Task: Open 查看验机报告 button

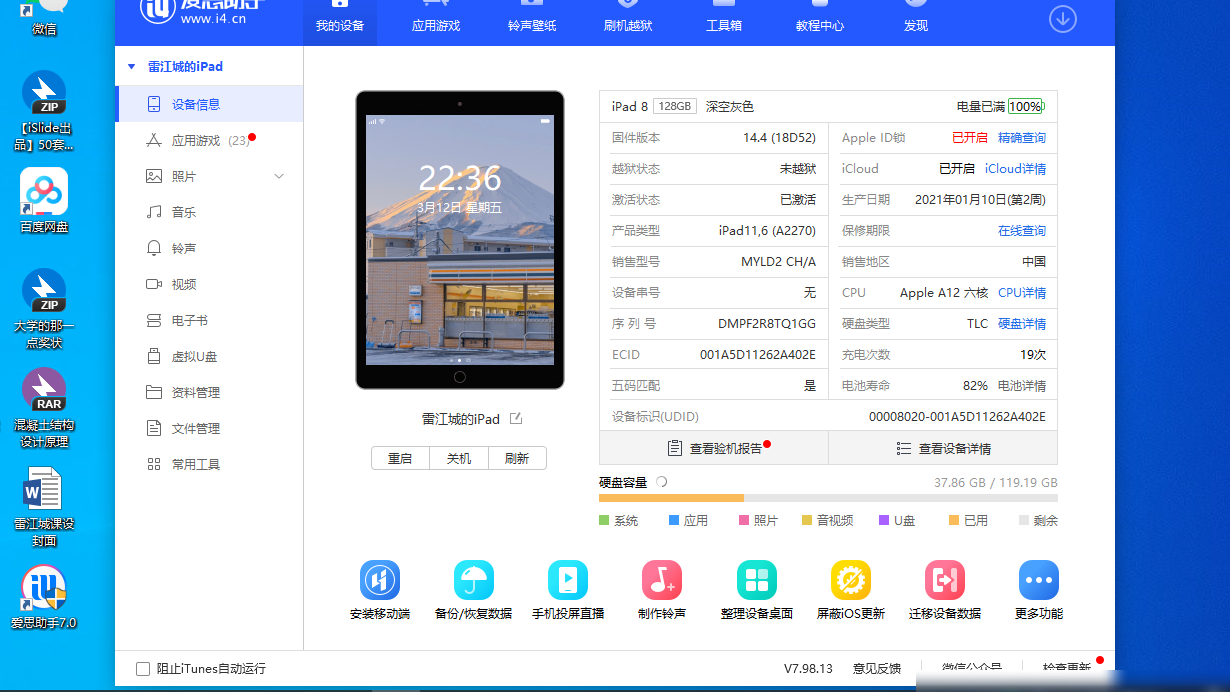Action: (x=714, y=449)
